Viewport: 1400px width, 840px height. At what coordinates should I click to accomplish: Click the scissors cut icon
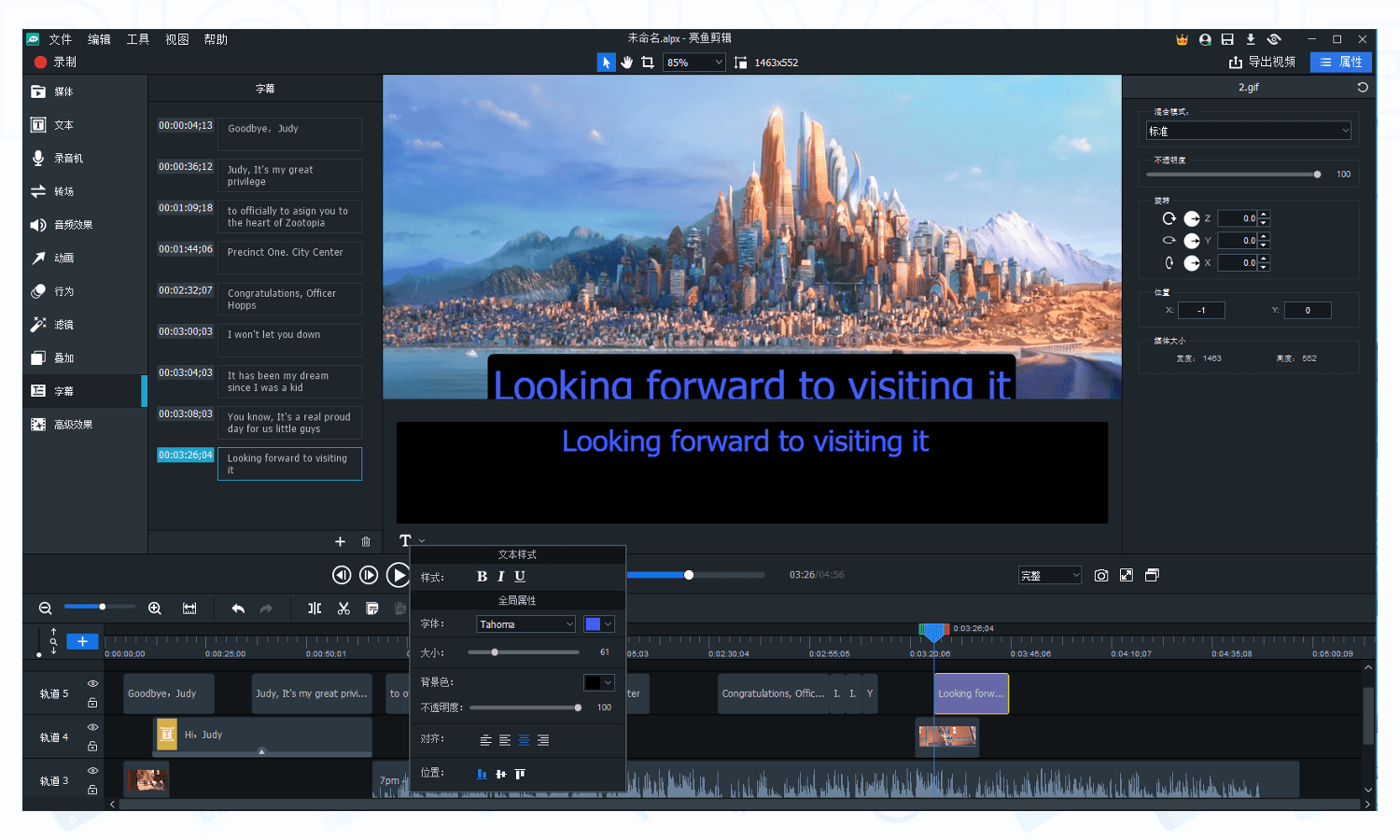click(x=343, y=609)
